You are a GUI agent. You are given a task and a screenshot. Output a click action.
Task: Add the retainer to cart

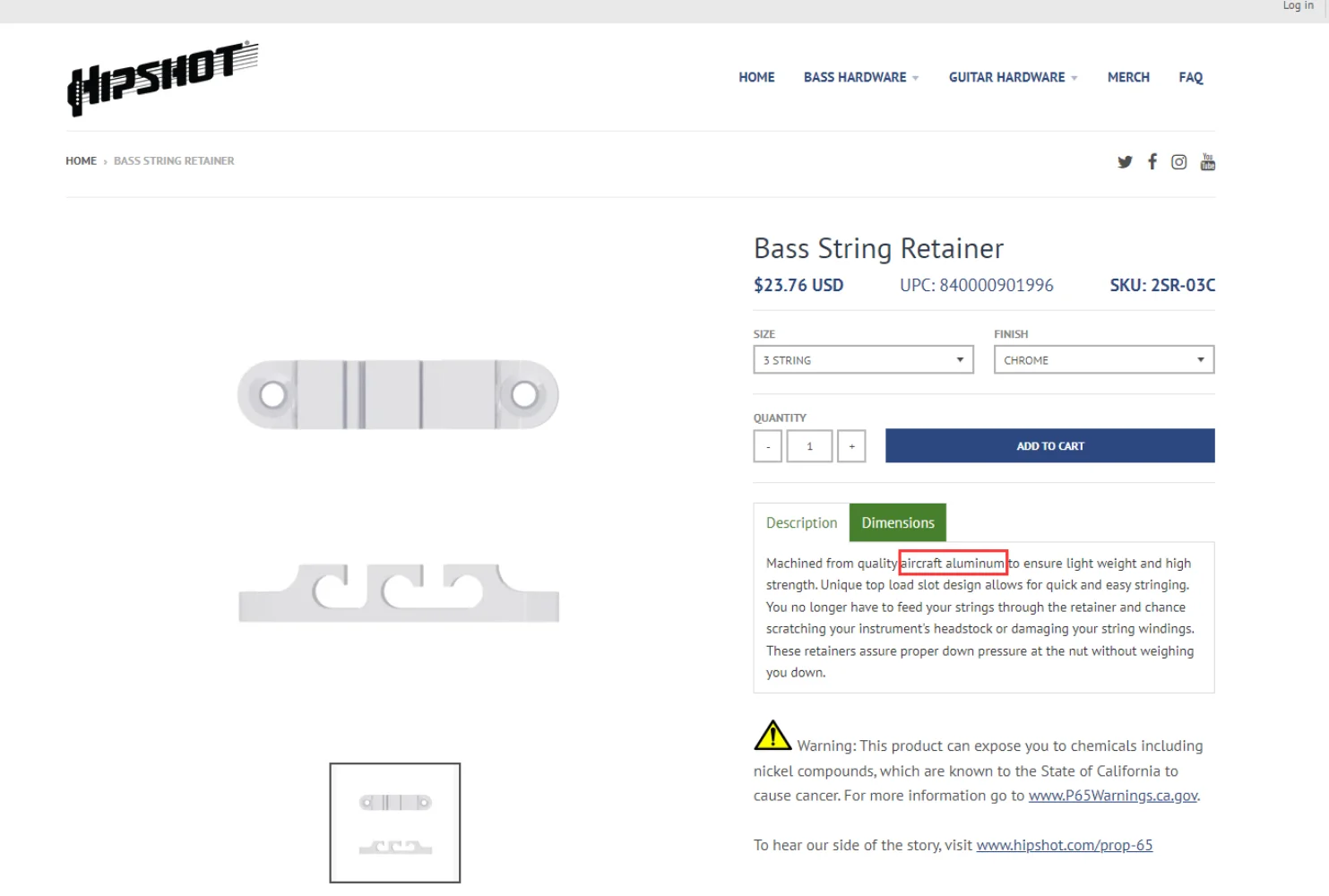coord(1049,446)
